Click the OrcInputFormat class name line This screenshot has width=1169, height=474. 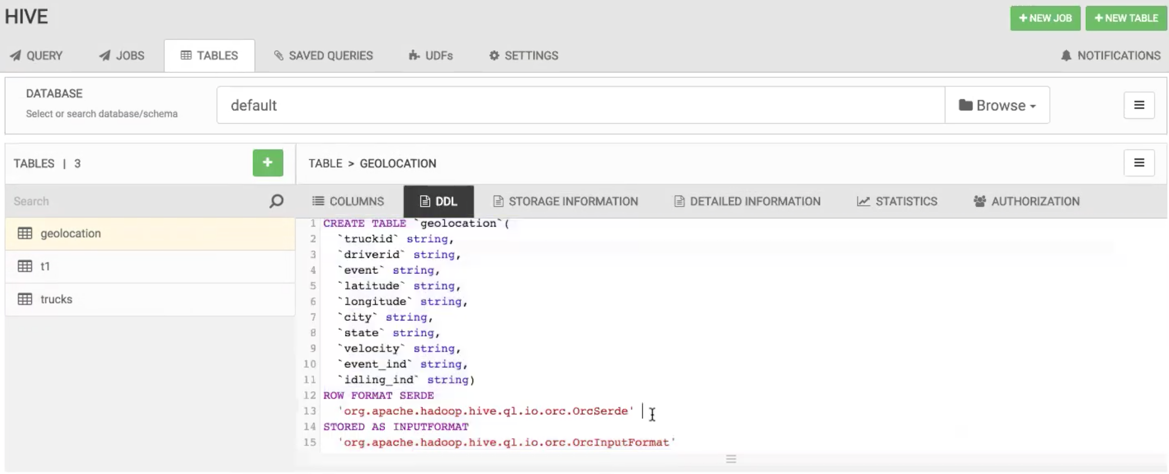(x=507, y=443)
